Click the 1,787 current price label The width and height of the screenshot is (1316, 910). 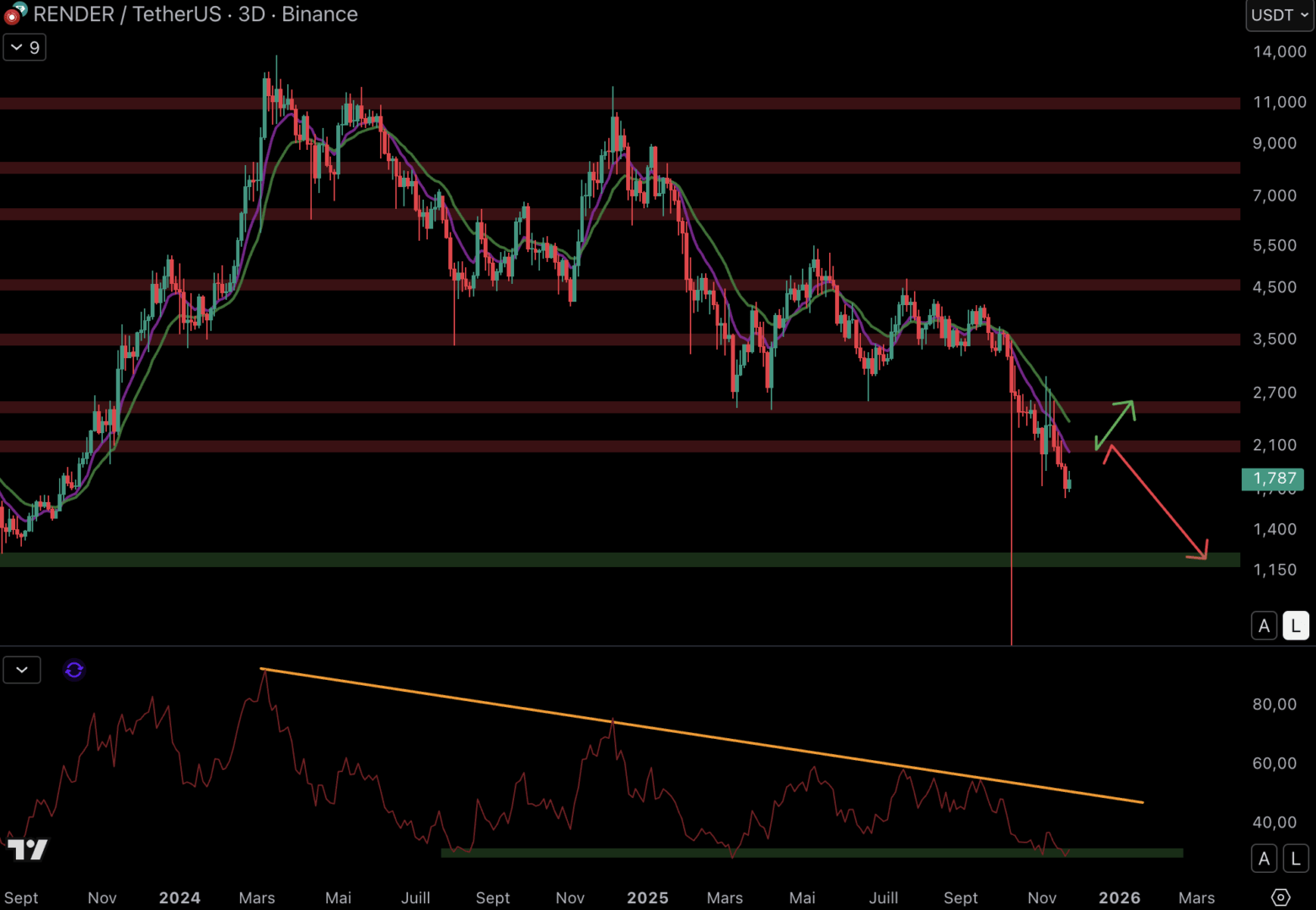tap(1272, 479)
